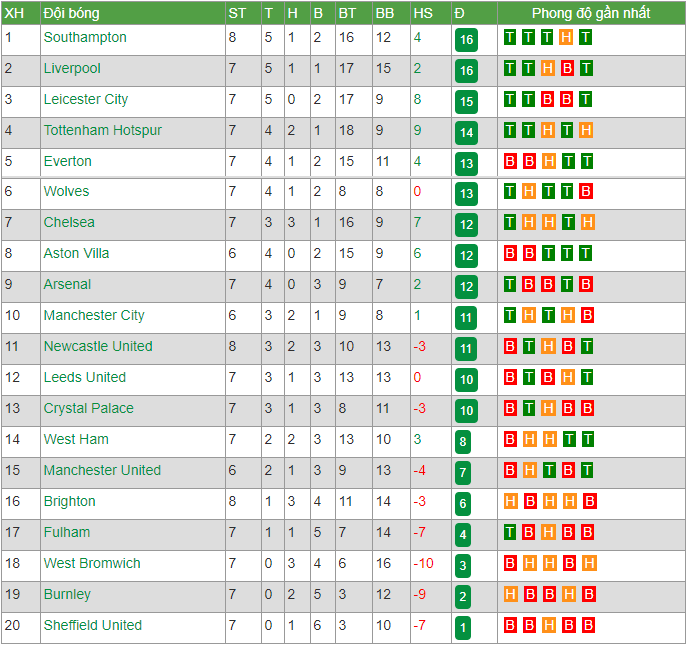This screenshot has width=687, height=645.
Task: Click the Phong độ gần nhất header
Action: click(591, 13)
